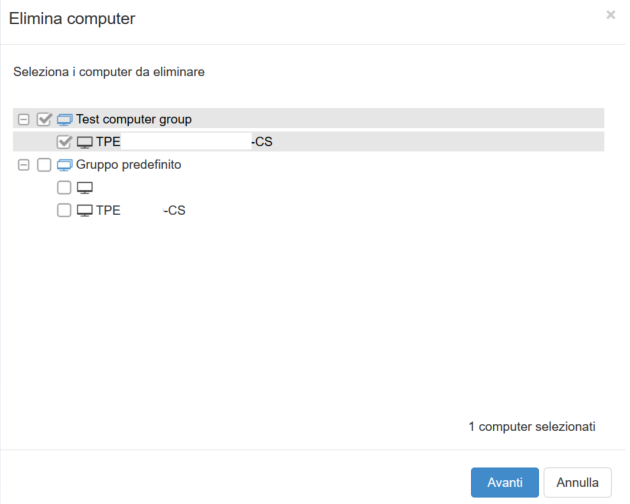Select the Gruppo predefinito label
Image resolution: width=630 pixels, height=504 pixels.
point(129,165)
